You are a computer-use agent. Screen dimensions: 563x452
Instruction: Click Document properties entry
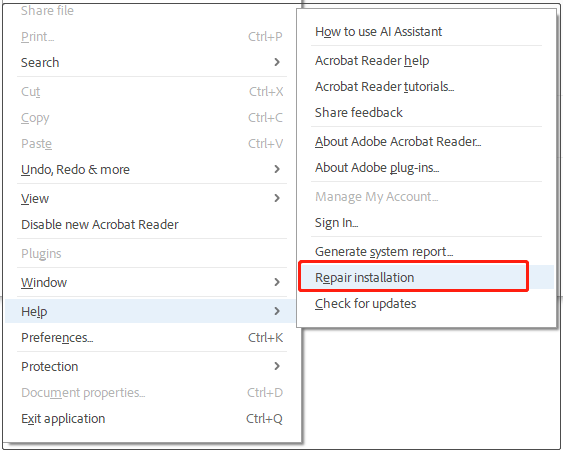(x=152, y=393)
